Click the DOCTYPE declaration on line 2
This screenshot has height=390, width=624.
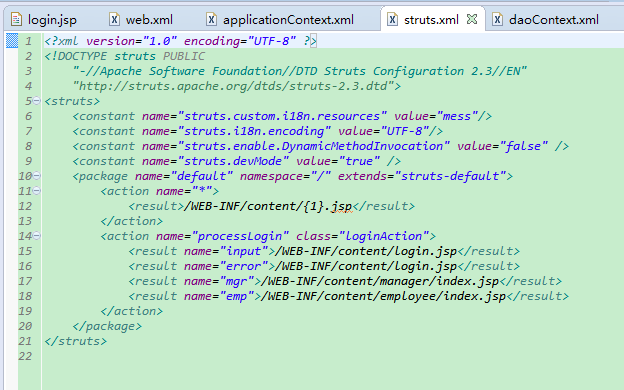(x=125, y=56)
